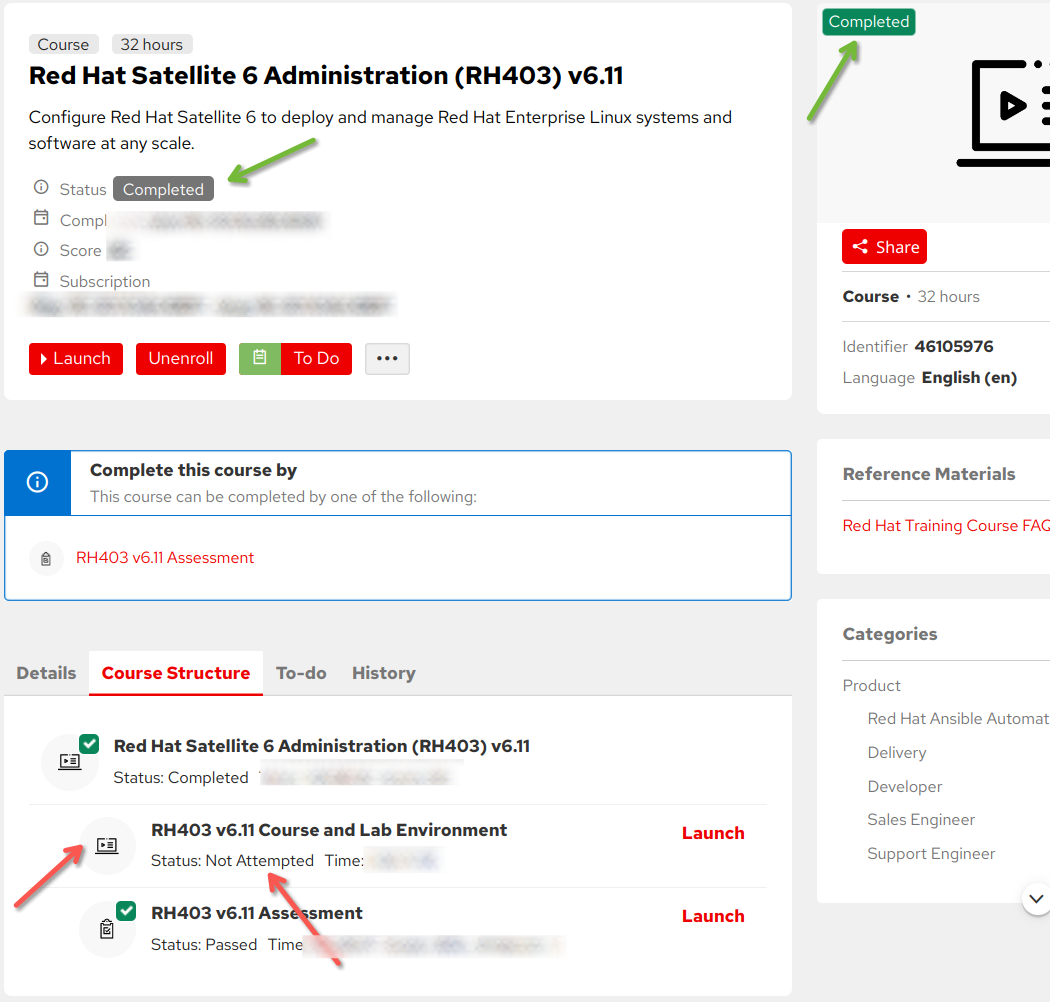Image resolution: width=1050 pixels, height=1002 pixels.
Task: Switch to the History tab
Action: (383, 673)
